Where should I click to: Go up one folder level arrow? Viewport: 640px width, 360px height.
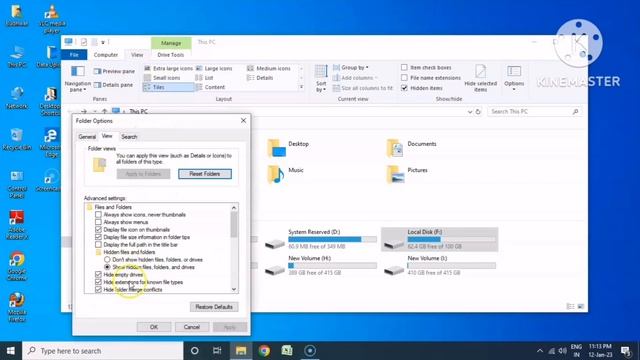pyautogui.click(x=104, y=111)
